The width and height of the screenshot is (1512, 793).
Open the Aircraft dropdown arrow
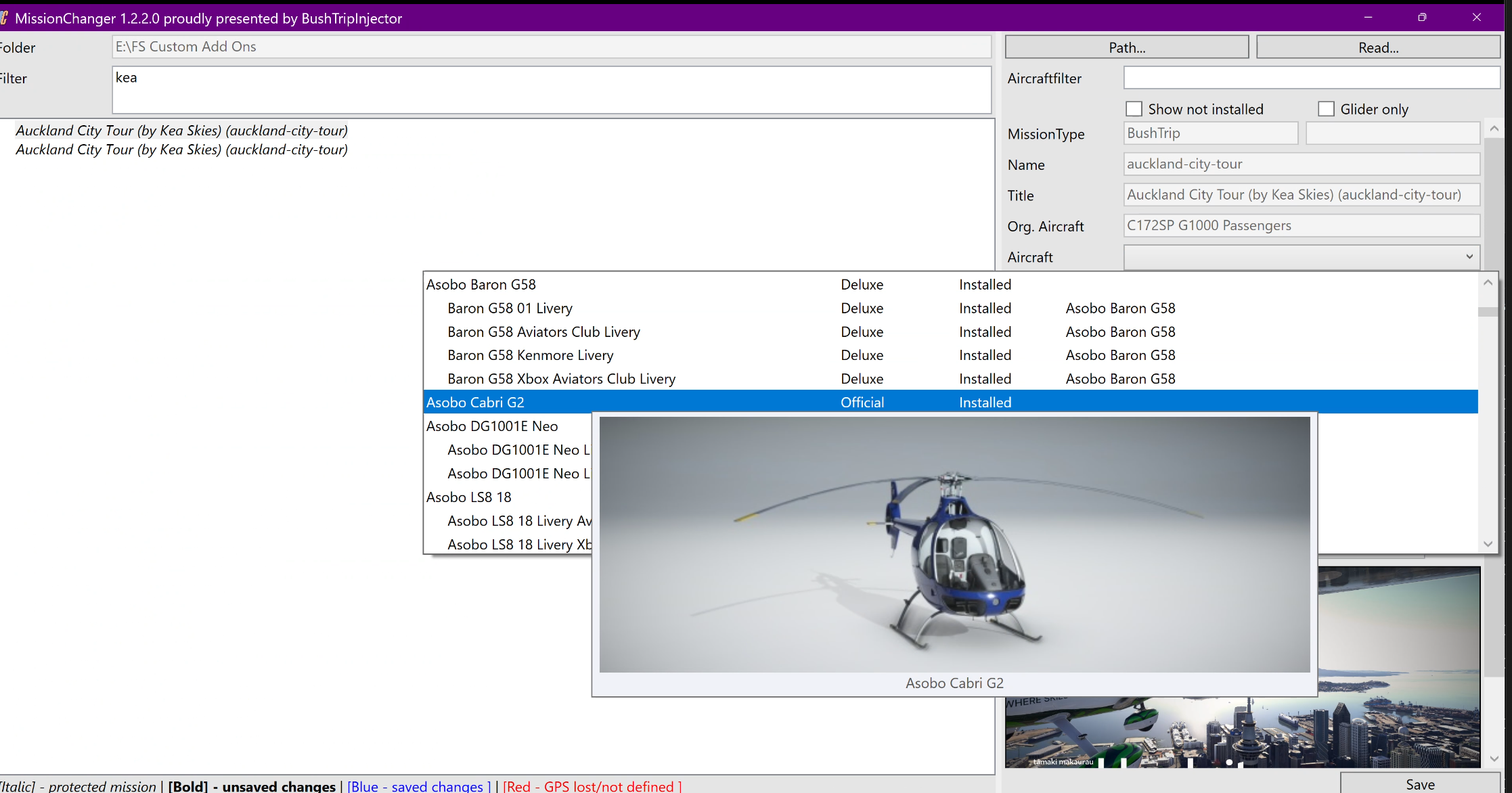(1469, 257)
